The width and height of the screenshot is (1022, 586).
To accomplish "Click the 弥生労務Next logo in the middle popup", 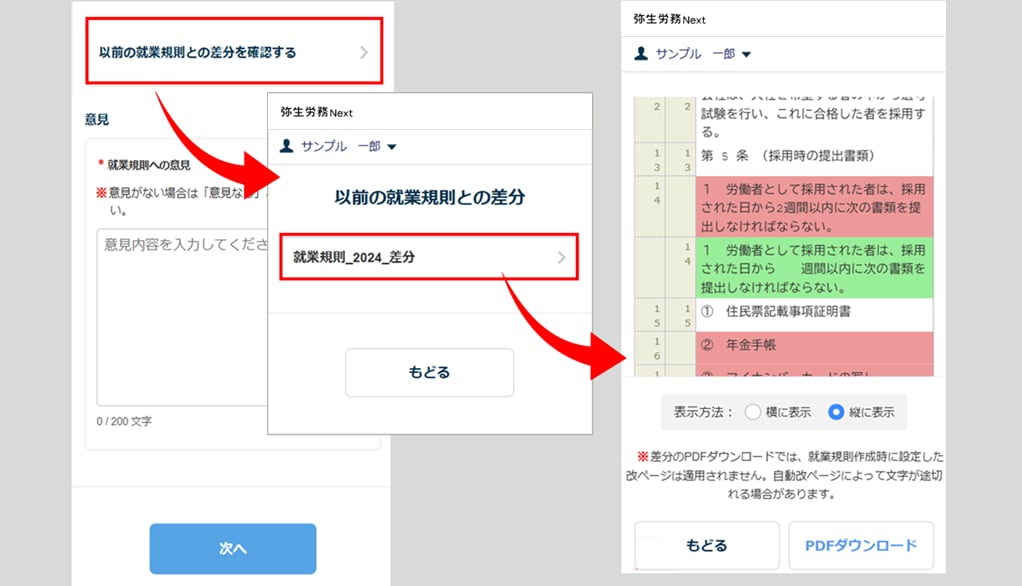I will pos(316,112).
